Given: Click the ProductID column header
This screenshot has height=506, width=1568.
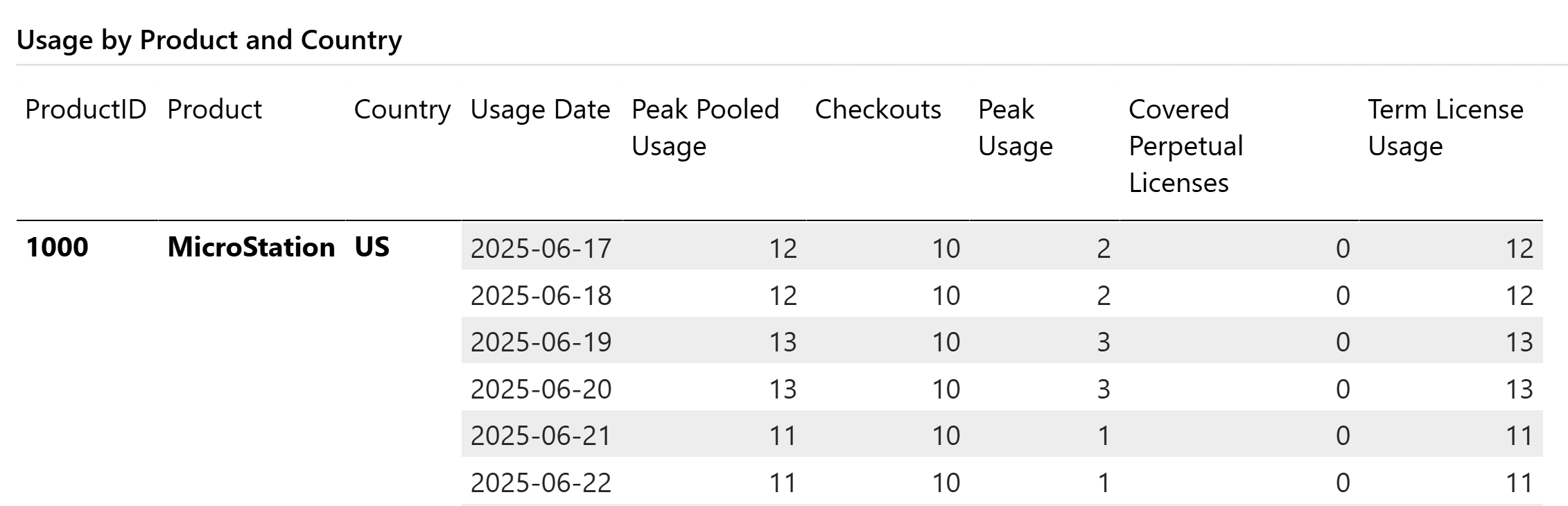Looking at the screenshot, I should point(85,110).
